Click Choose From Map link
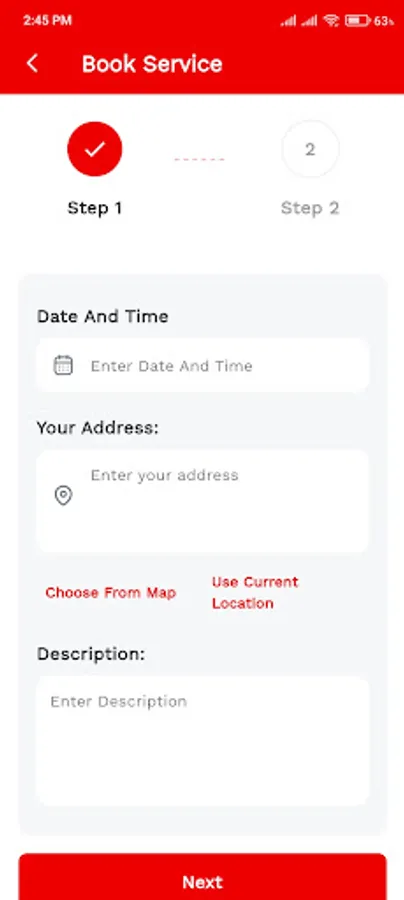 (111, 592)
